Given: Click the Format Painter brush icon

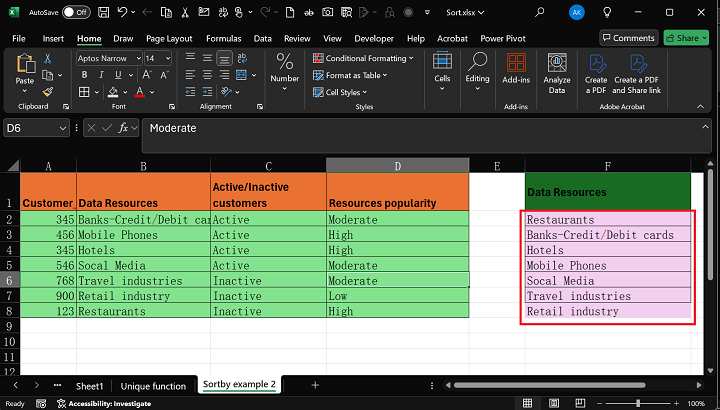Looking at the screenshot, I should [48, 92].
